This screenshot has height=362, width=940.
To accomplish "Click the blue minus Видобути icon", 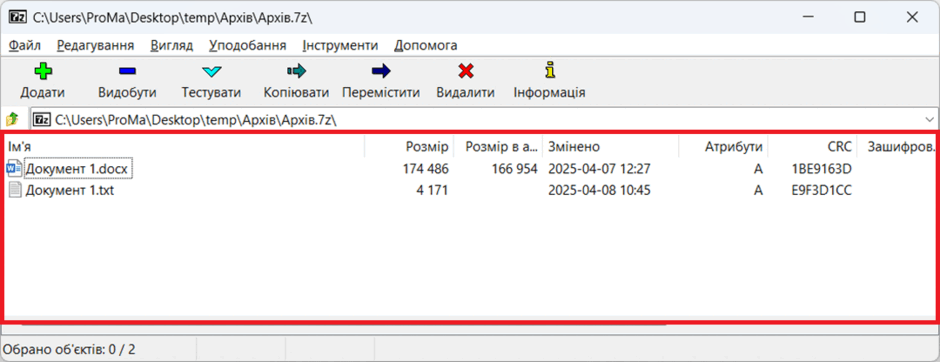I will 128,72.
